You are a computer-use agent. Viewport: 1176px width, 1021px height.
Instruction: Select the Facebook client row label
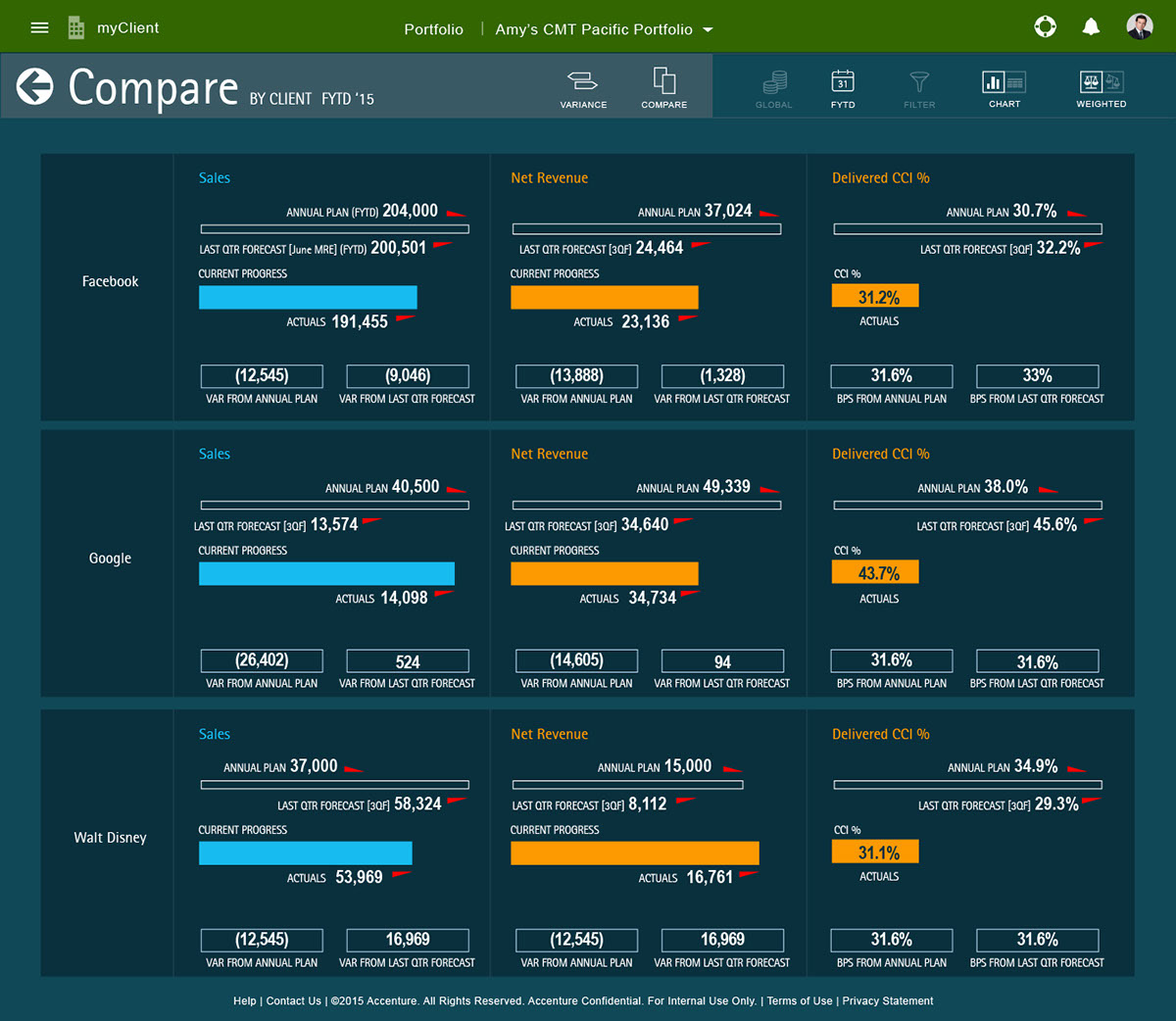pos(110,281)
